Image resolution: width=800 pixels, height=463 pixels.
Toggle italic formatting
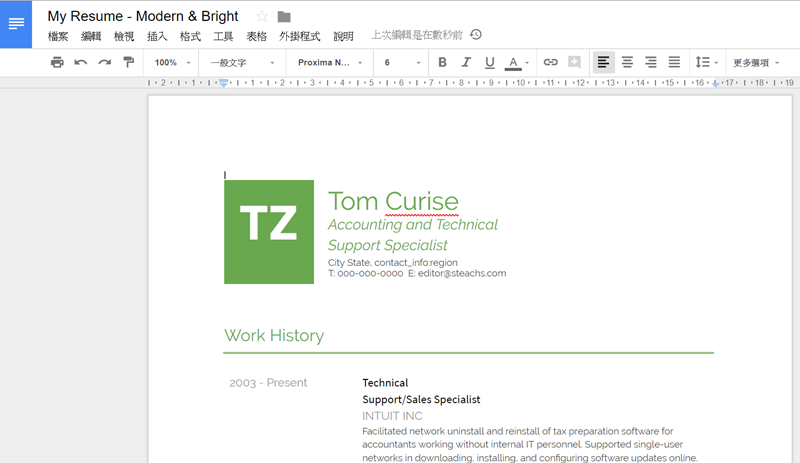[466, 62]
